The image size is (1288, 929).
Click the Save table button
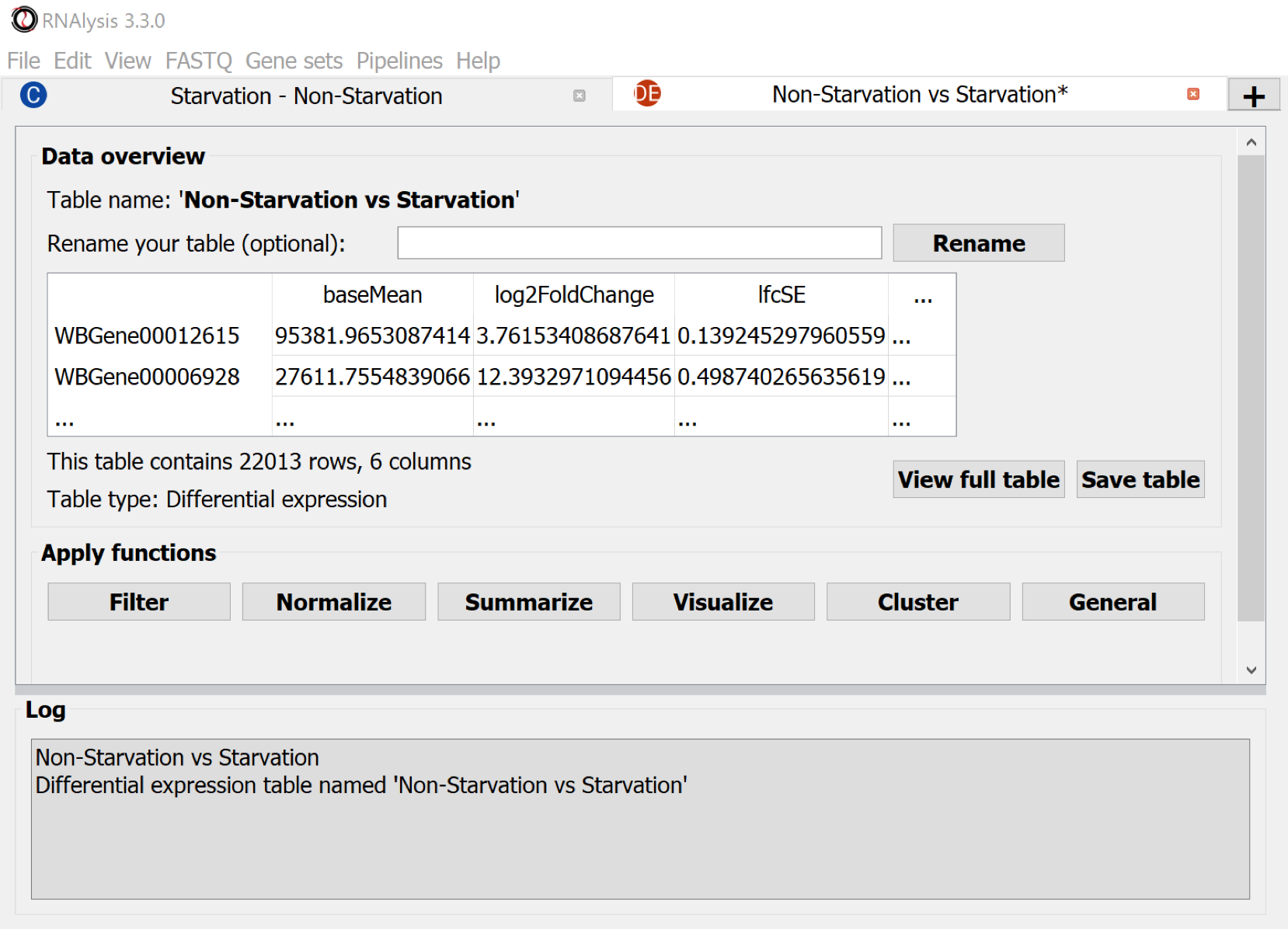pyautogui.click(x=1140, y=479)
